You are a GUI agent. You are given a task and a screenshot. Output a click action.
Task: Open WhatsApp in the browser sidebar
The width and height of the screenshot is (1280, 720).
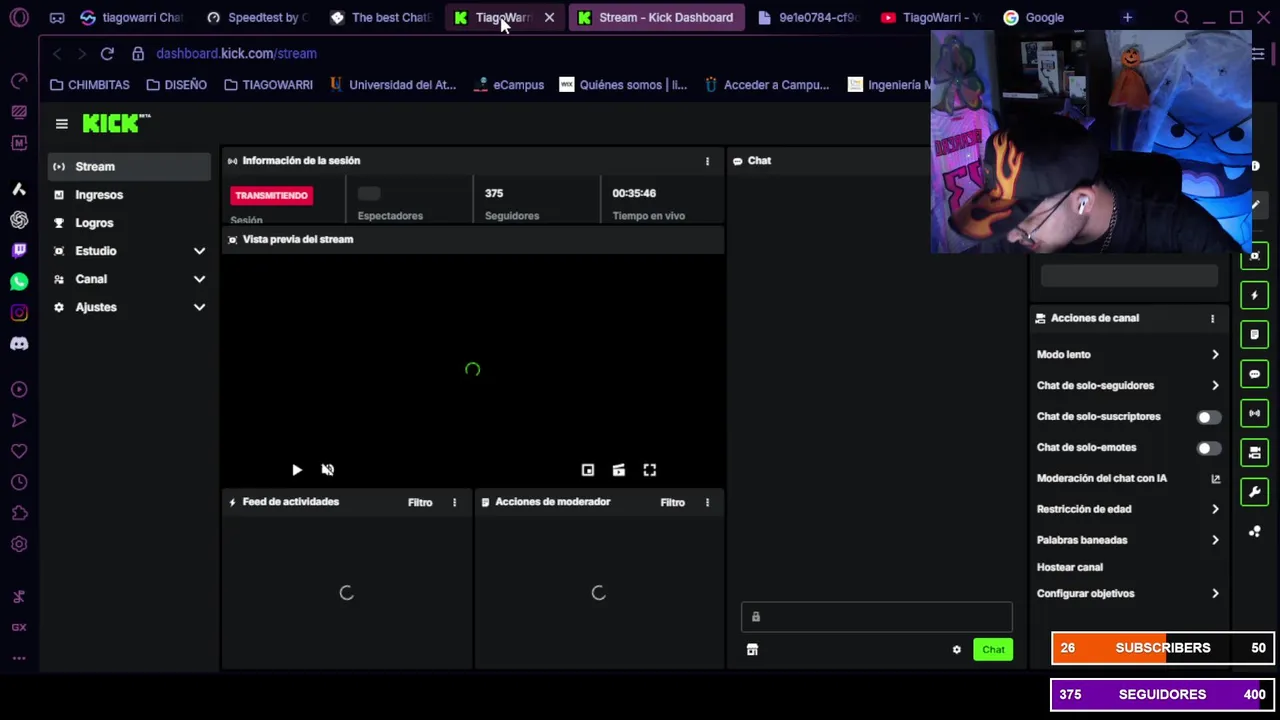click(19, 282)
